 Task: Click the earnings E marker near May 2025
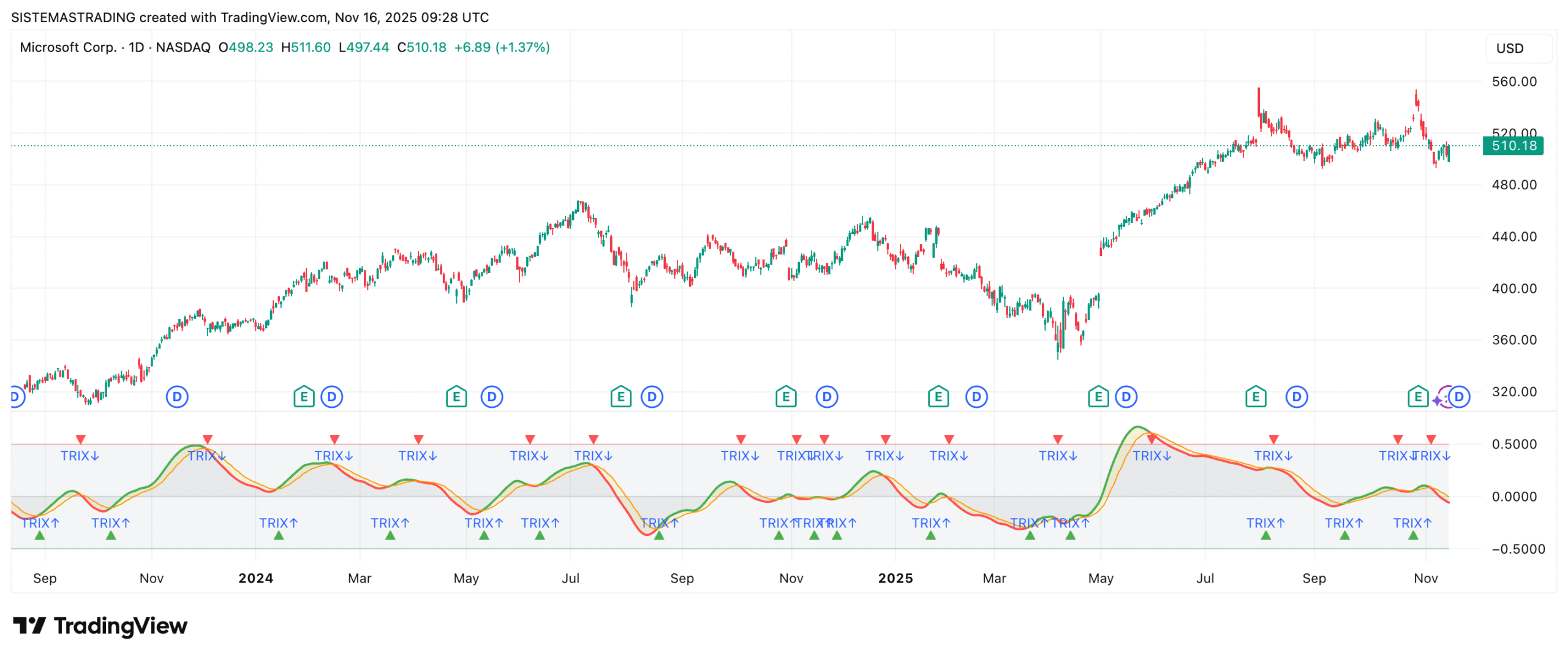click(x=1097, y=397)
